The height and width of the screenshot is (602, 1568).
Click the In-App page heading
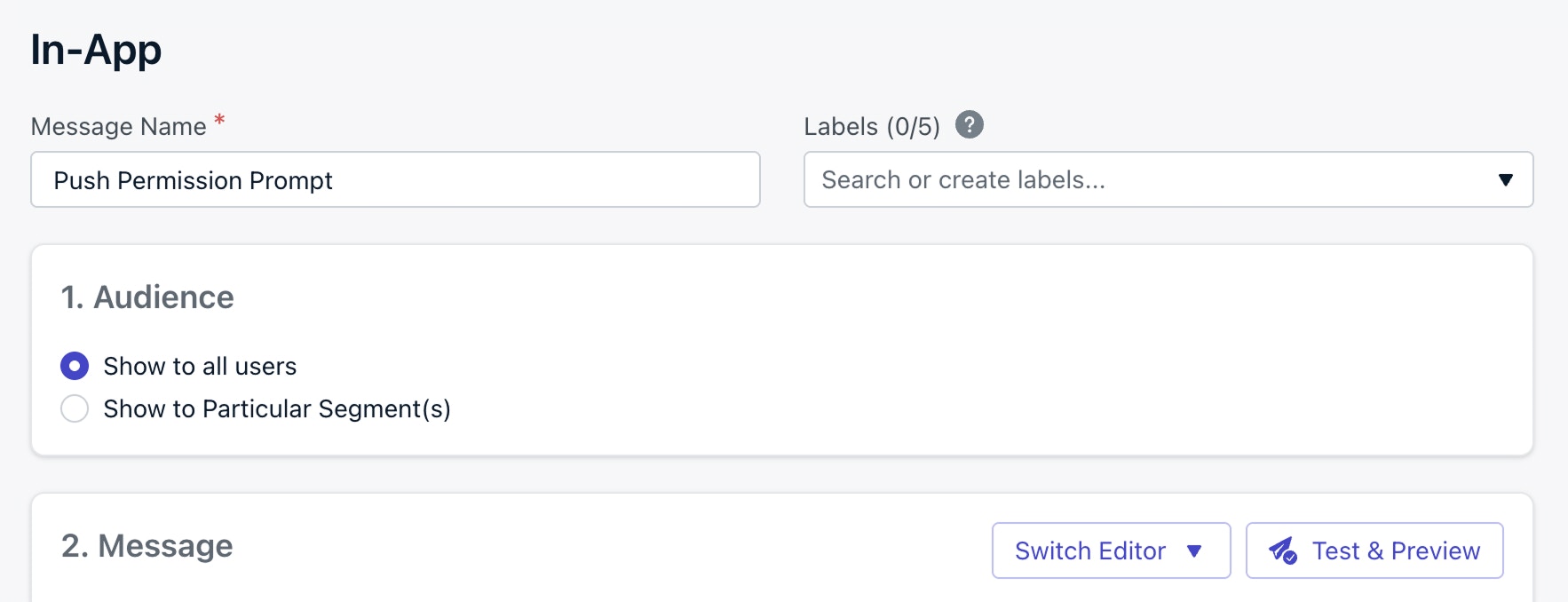click(x=96, y=50)
